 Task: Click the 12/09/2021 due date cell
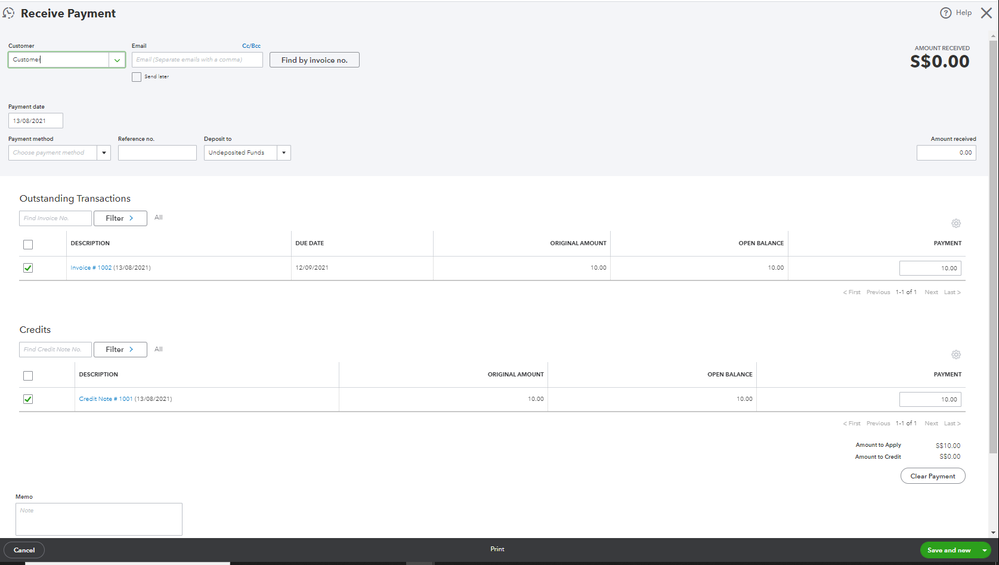pos(312,268)
